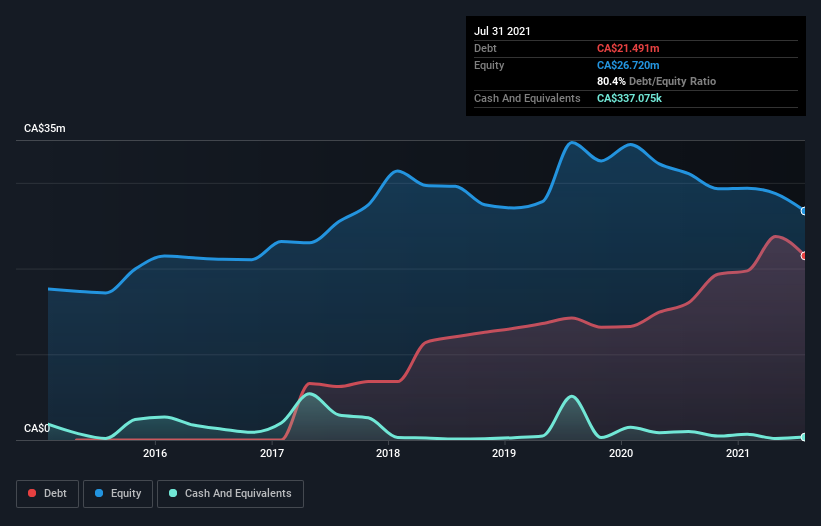Click the Equity label in tooltip

489,65
